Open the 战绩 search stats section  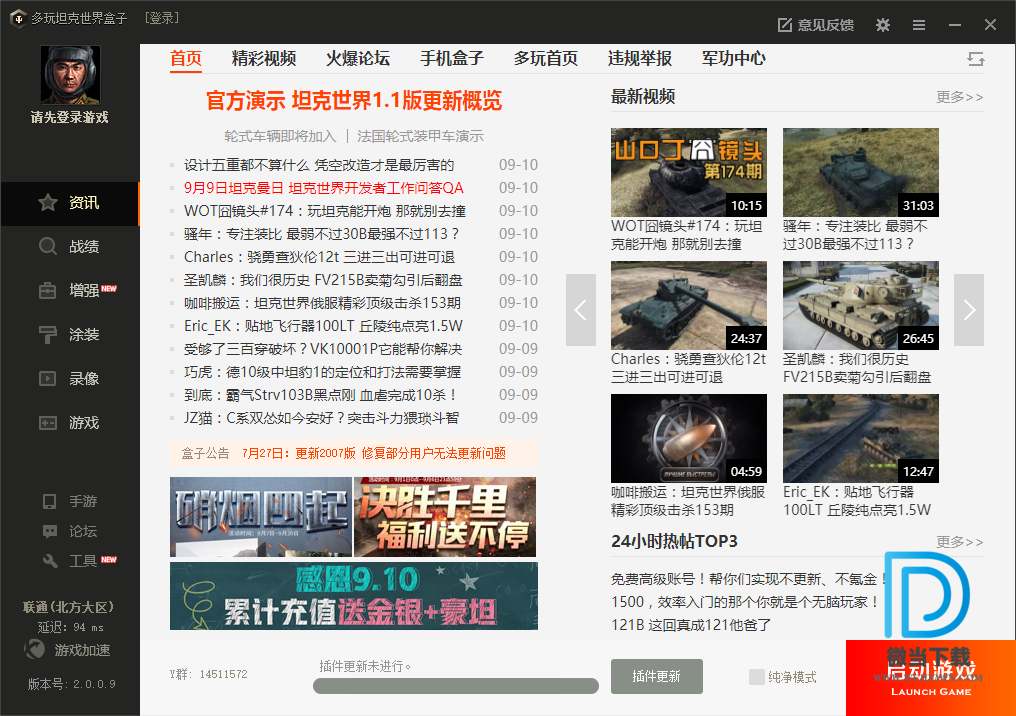tap(69, 247)
